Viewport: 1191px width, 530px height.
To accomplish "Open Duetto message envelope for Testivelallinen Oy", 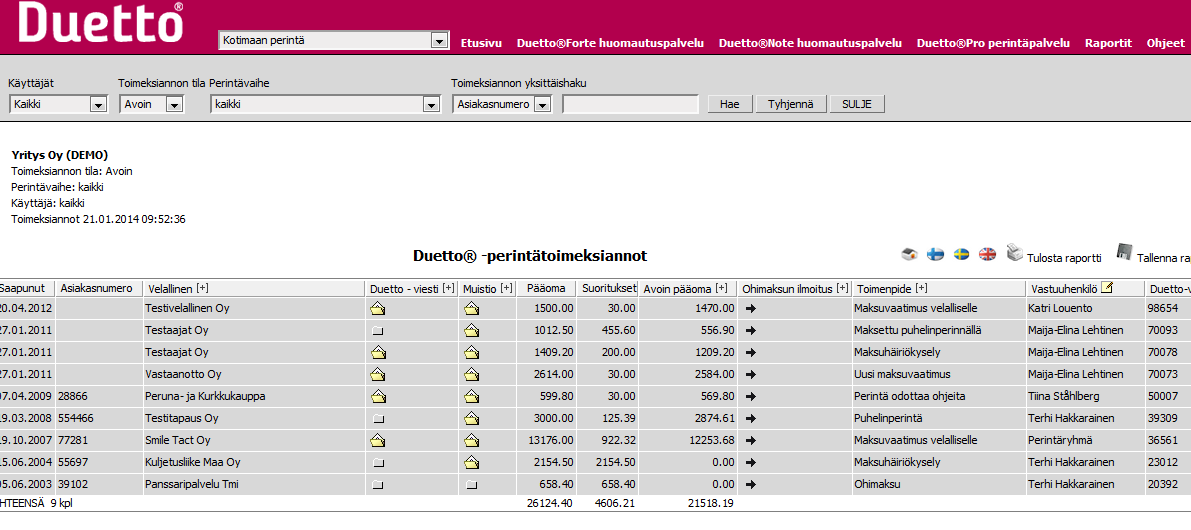I will (378, 309).
